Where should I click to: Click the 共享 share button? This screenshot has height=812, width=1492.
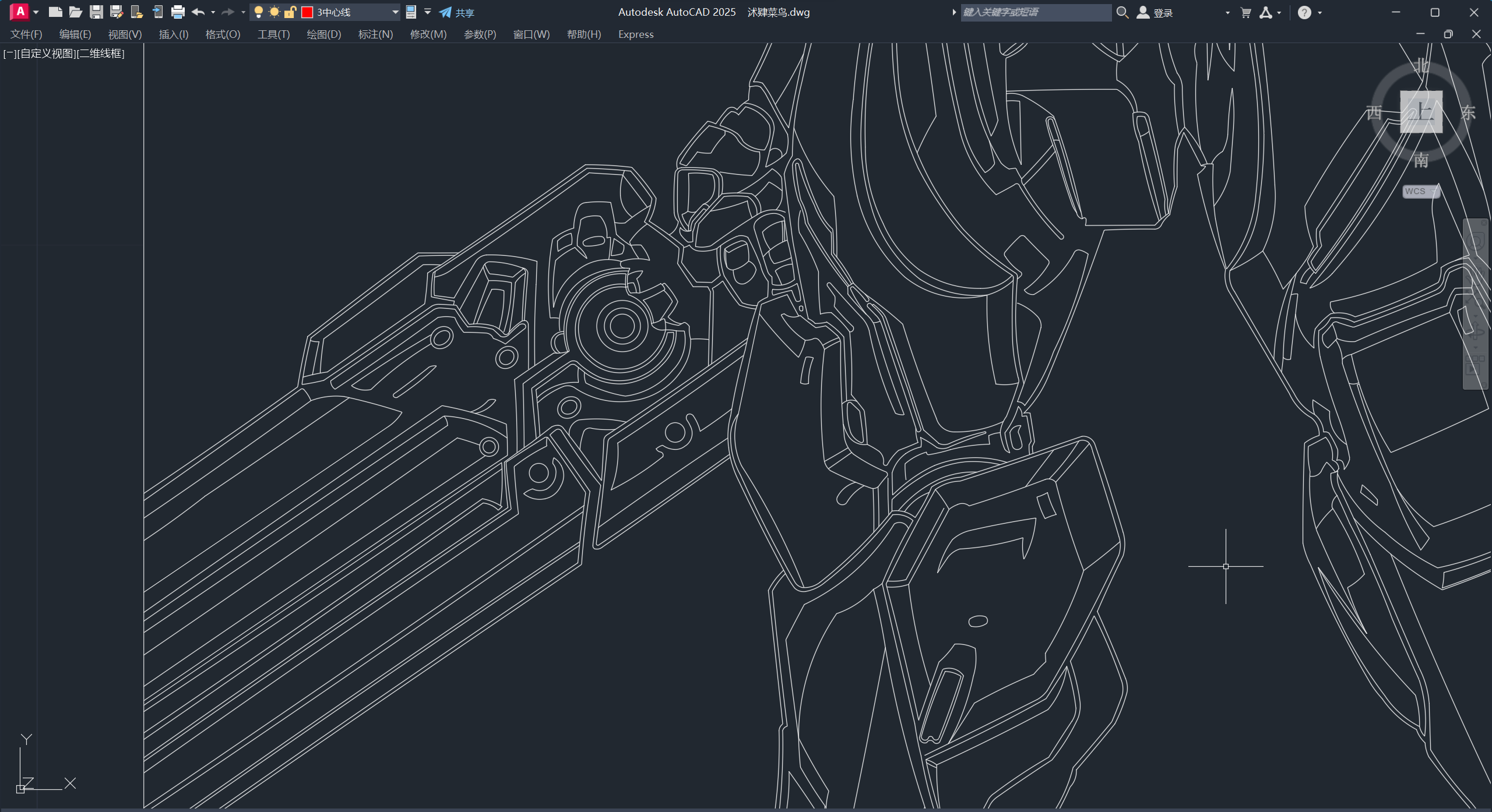457,12
